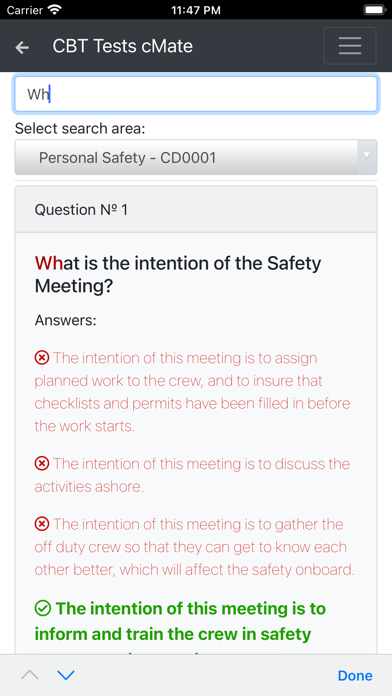
Task: Click the red X icon beside 'off duty crew' answer
Action: click(x=42, y=524)
